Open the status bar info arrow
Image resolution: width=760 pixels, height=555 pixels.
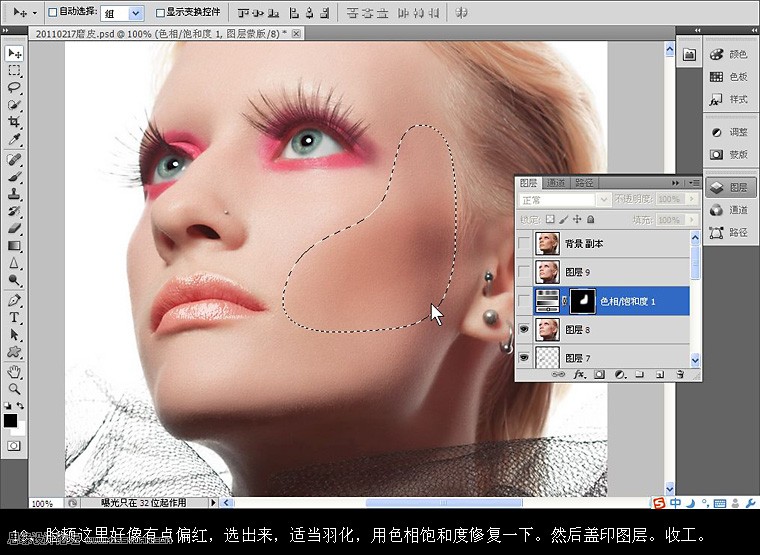(213, 503)
